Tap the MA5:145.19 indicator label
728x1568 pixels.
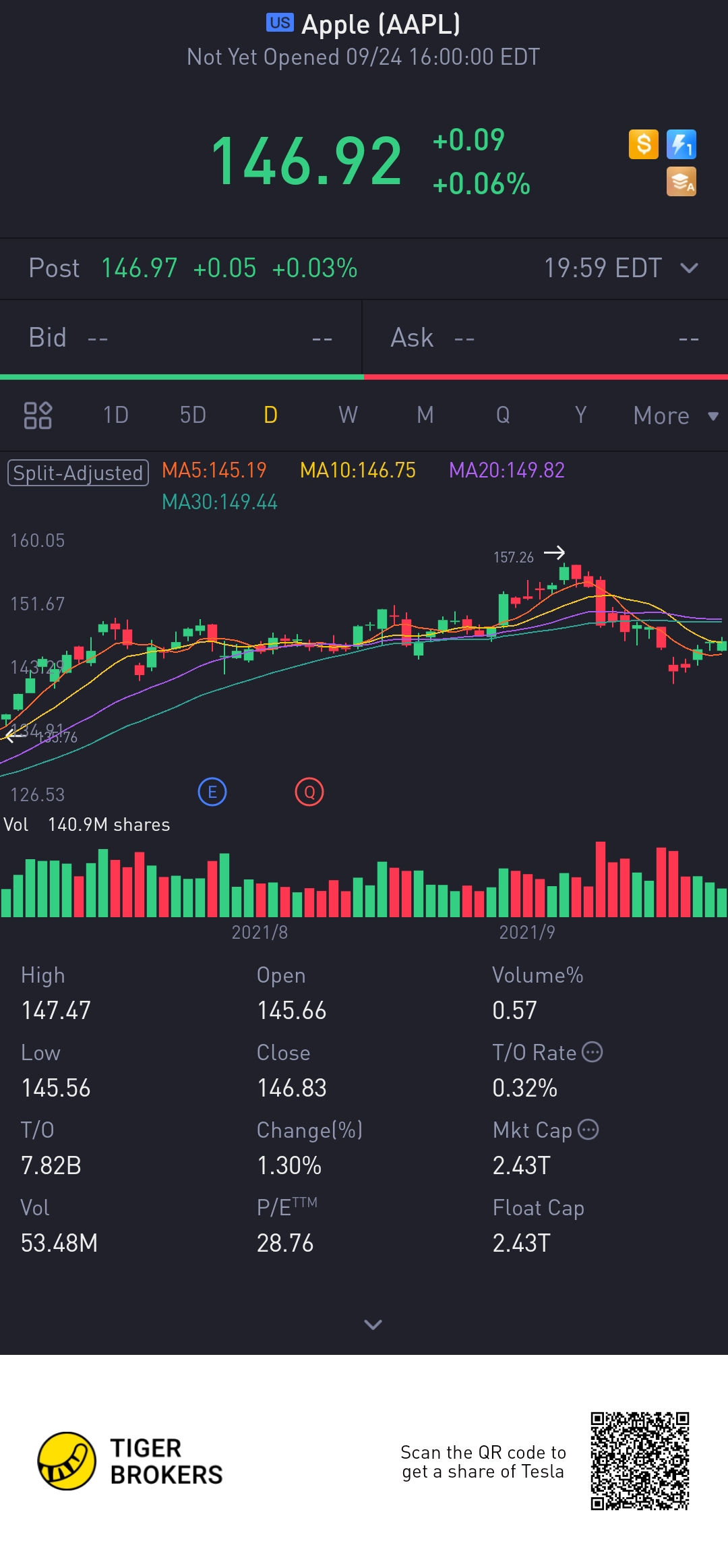214,470
